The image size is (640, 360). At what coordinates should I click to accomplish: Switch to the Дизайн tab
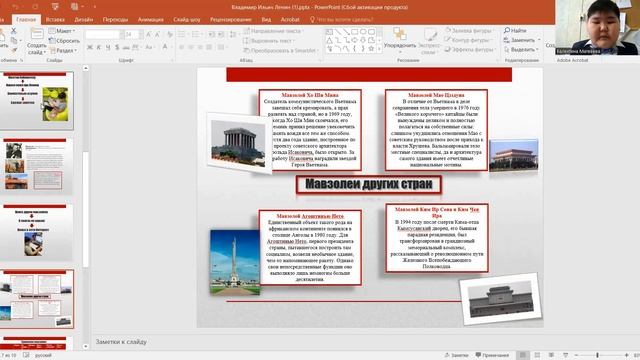coord(84,20)
